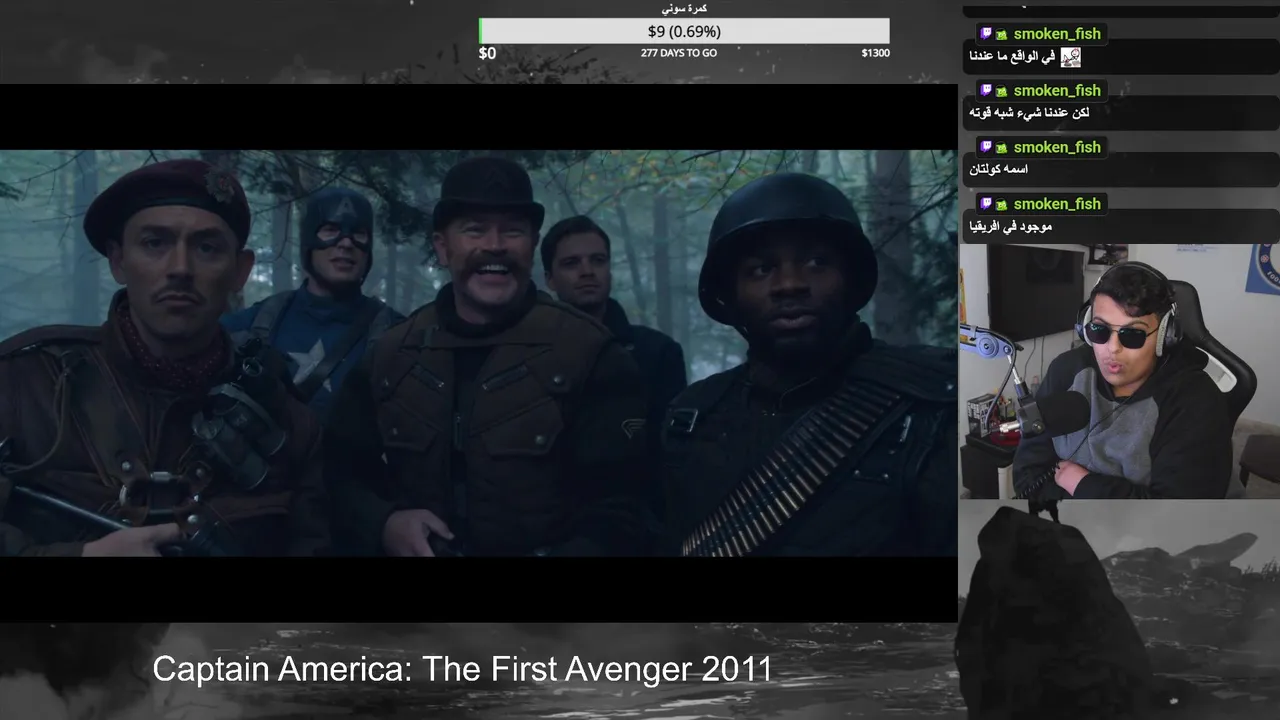The image size is (1280, 720).
Task: Click the Twitch icon above 'موجود في افريقيا'
Action: tap(986, 204)
